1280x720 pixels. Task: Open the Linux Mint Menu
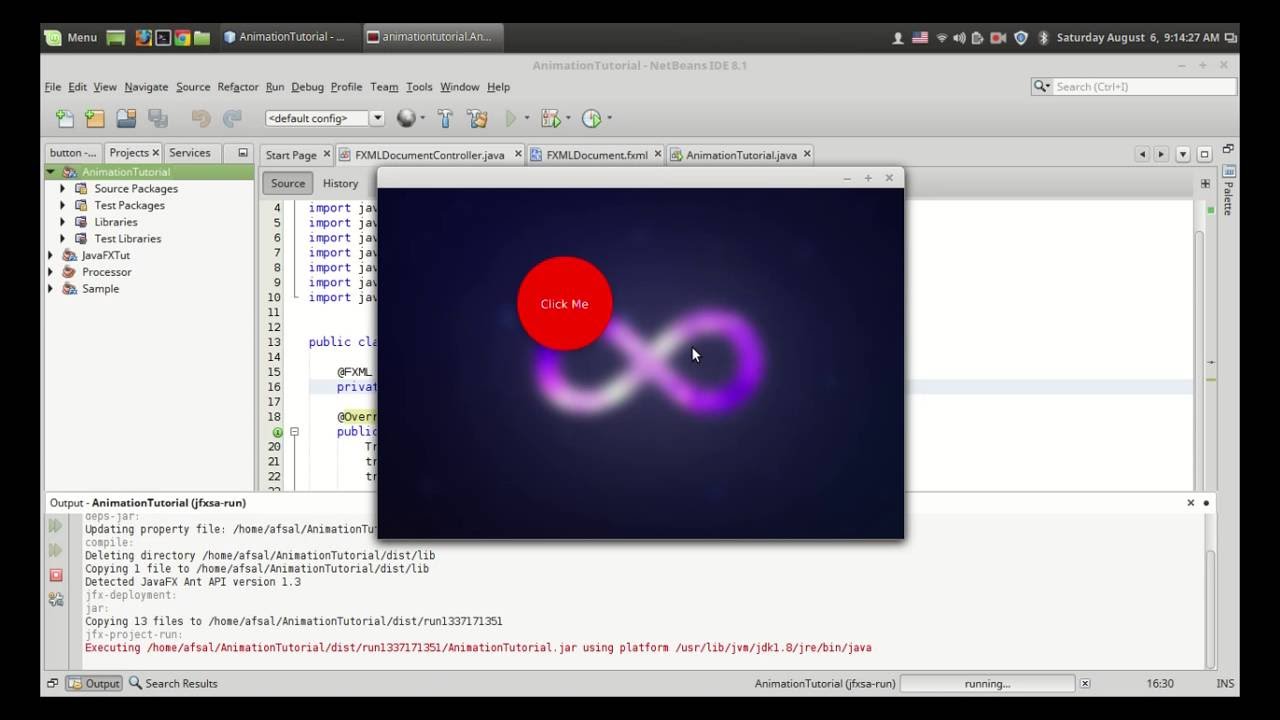tap(71, 37)
